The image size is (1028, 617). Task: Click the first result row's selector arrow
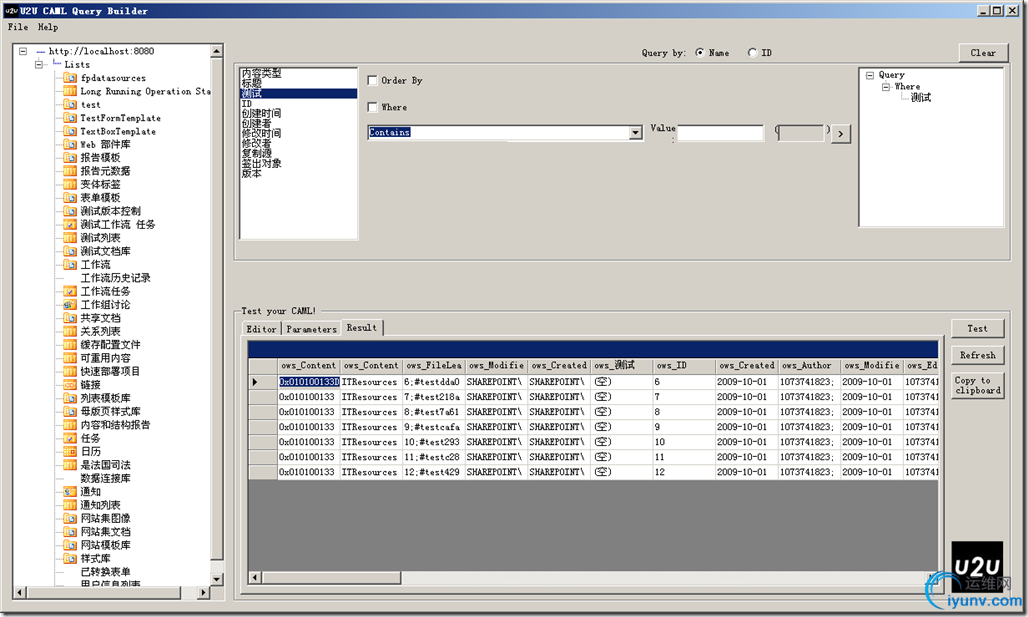262,382
